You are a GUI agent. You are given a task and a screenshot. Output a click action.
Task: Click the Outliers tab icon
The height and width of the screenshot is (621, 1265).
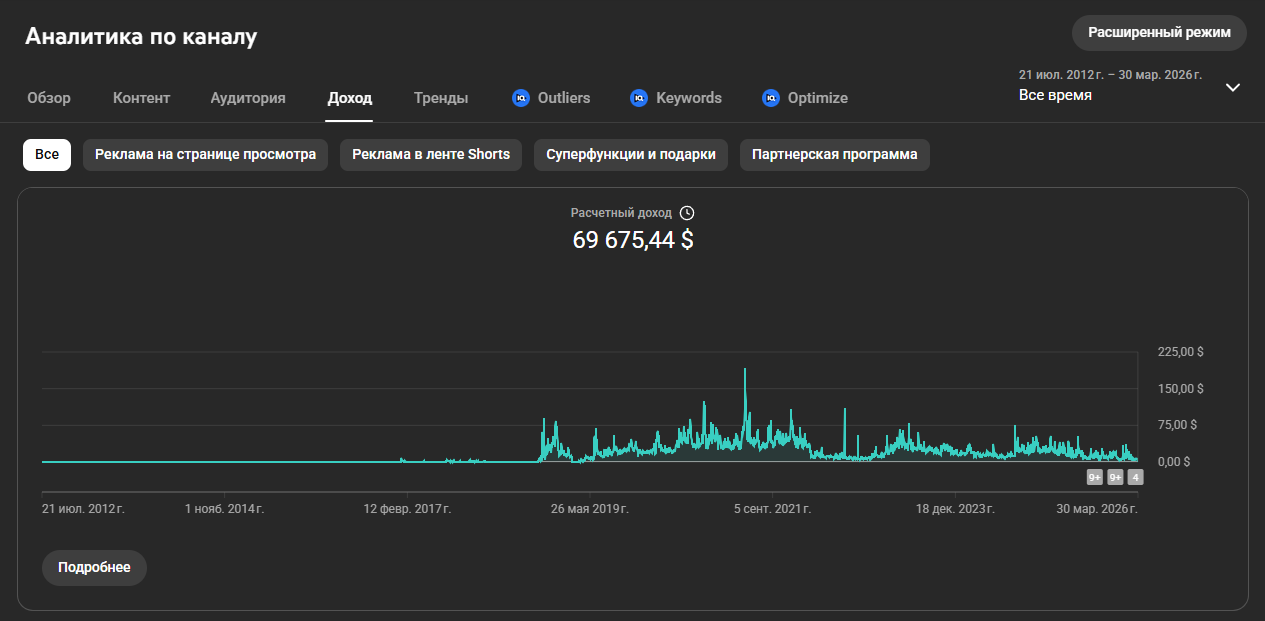click(x=520, y=98)
